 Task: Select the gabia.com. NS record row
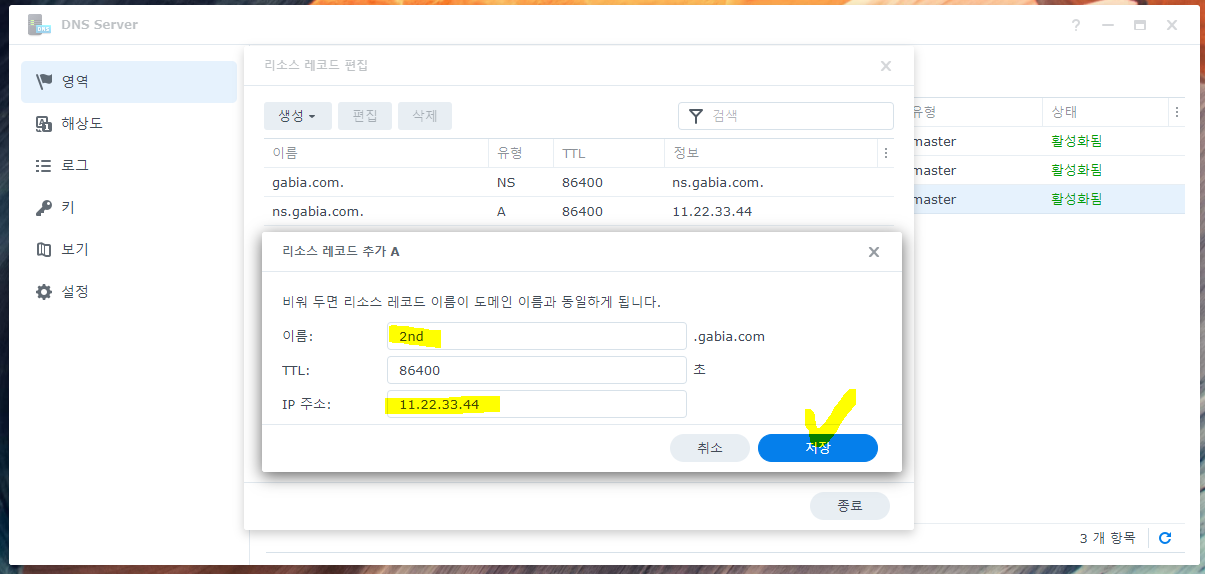[579, 183]
